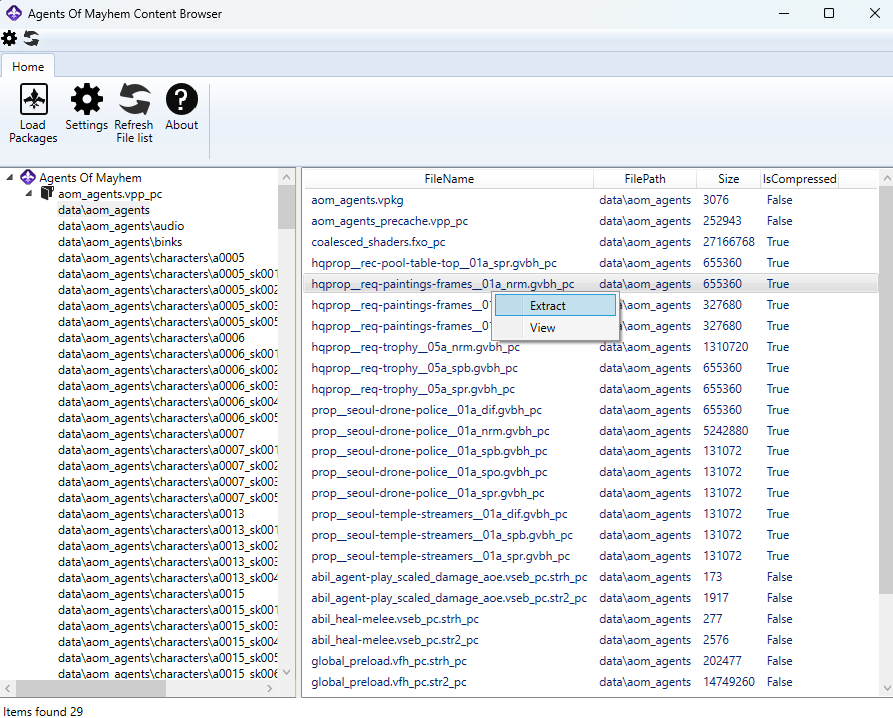The width and height of the screenshot is (893, 718).
Task: Select hqprop__rec-pool-table-top__01a_spr.gvbh_pc file
Action: 591,263
